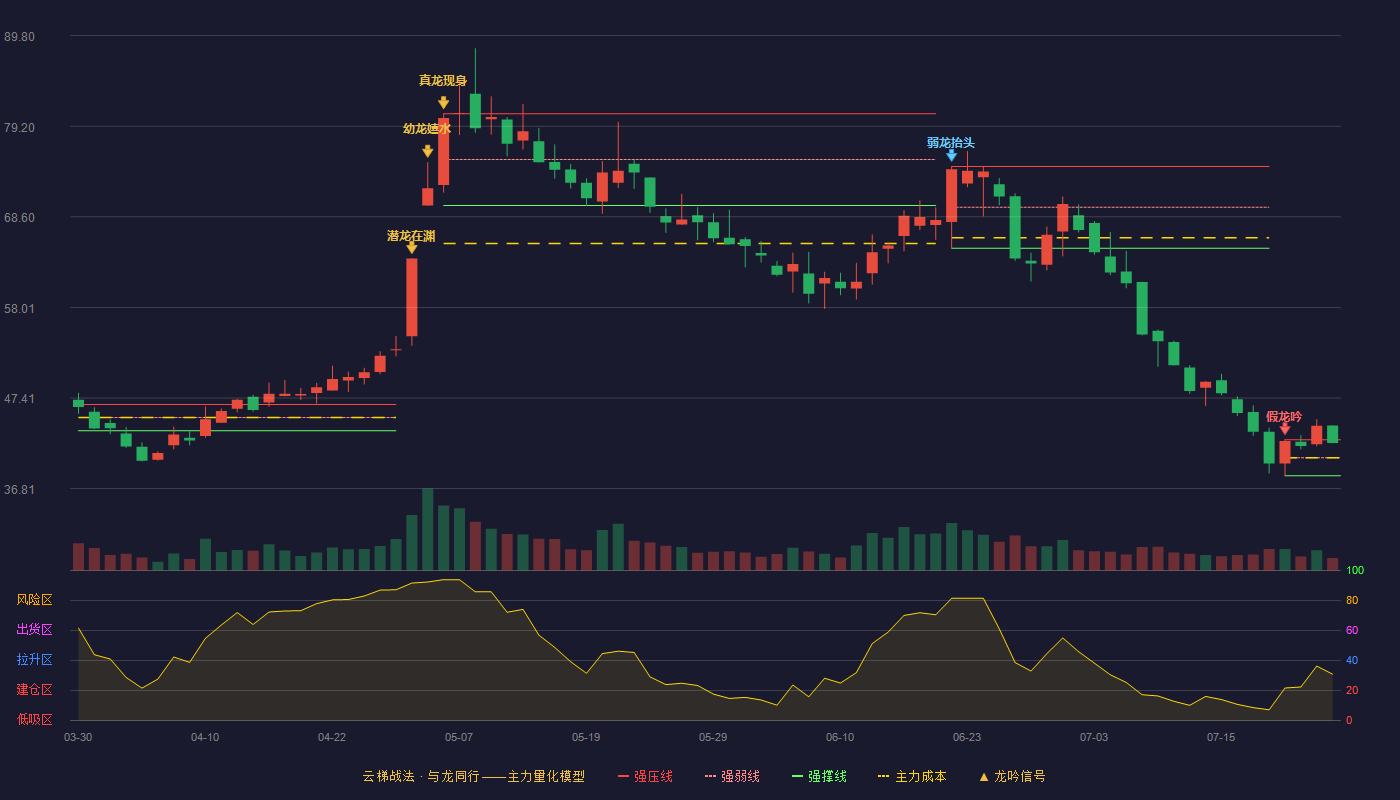The height and width of the screenshot is (800, 1400).
Task: Click the 幼龙递水 signal arrow marker
Action: coord(427,151)
